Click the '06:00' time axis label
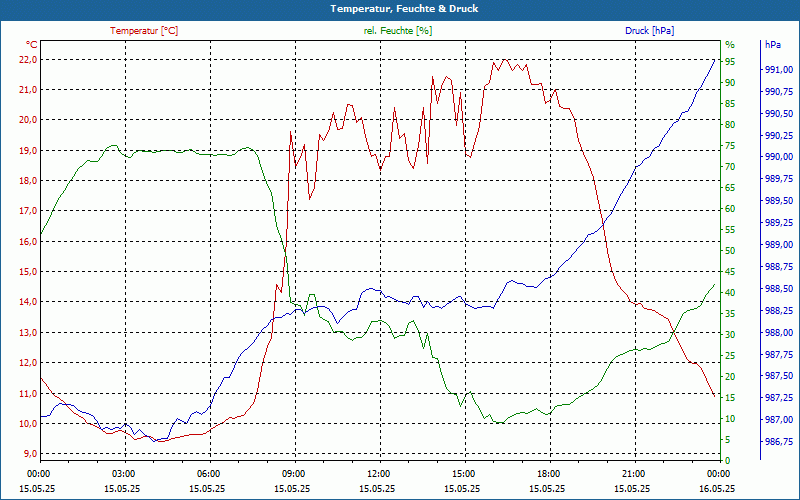The width and height of the screenshot is (800, 500). [210, 473]
